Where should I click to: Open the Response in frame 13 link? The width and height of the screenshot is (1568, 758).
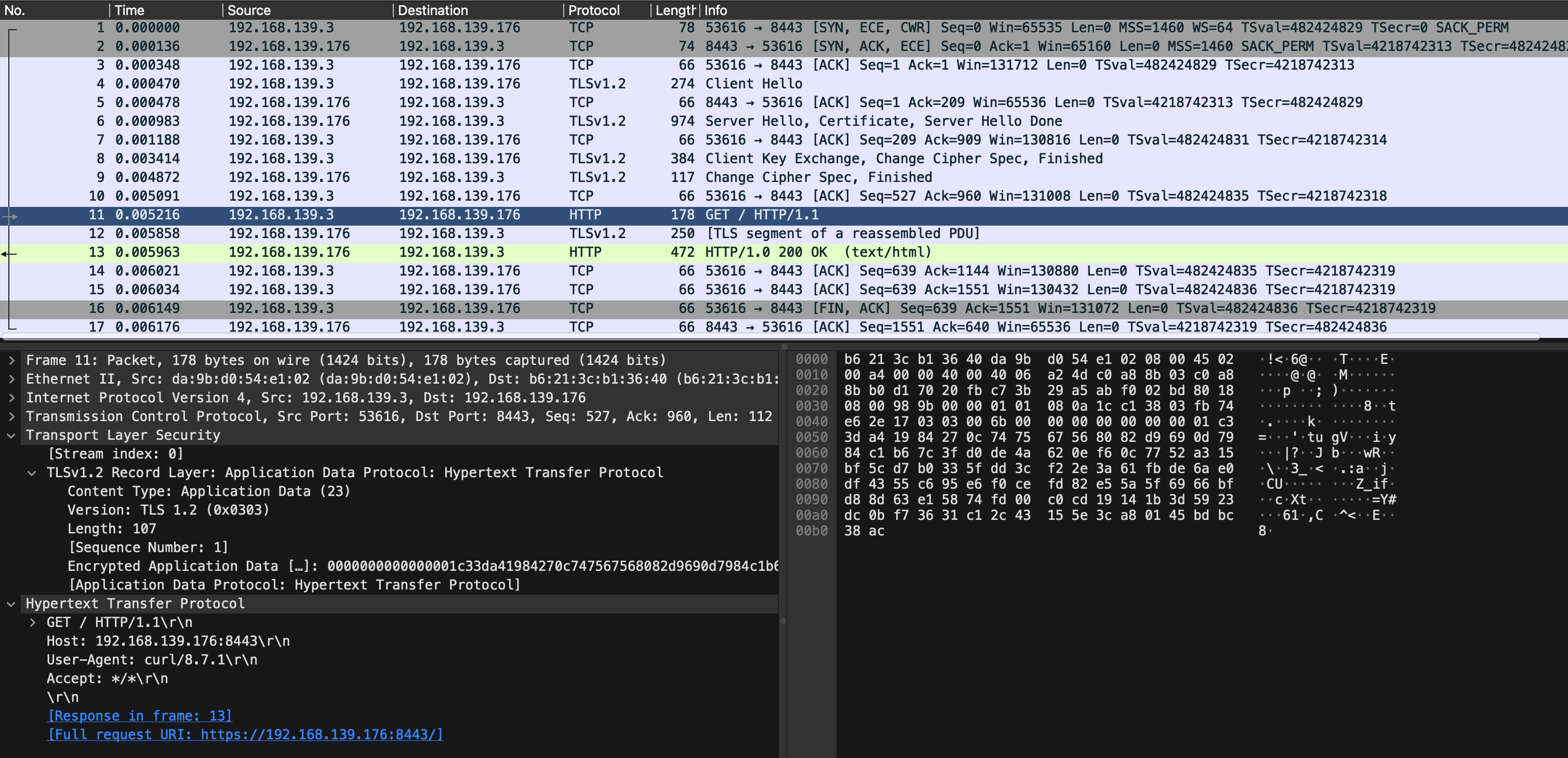click(x=139, y=716)
